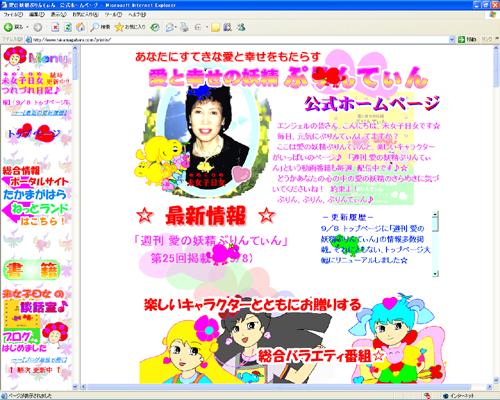Open the トップページ link in sidebar
Viewport: 500px width, 400px height.
tap(34, 134)
